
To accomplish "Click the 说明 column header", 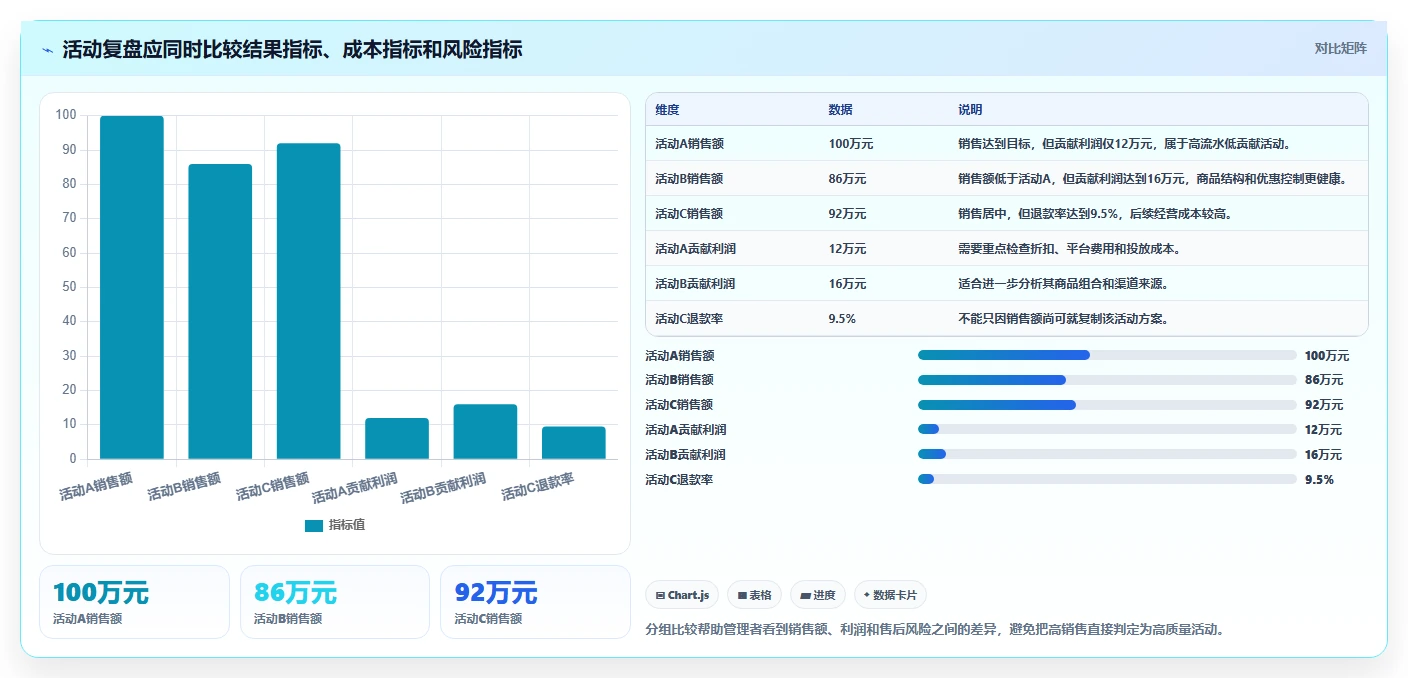I will pos(970,110).
